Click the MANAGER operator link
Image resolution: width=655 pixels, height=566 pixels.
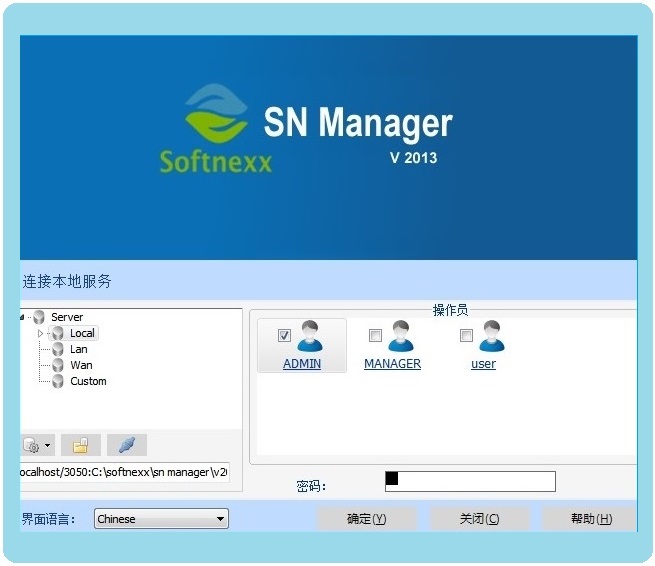click(393, 364)
